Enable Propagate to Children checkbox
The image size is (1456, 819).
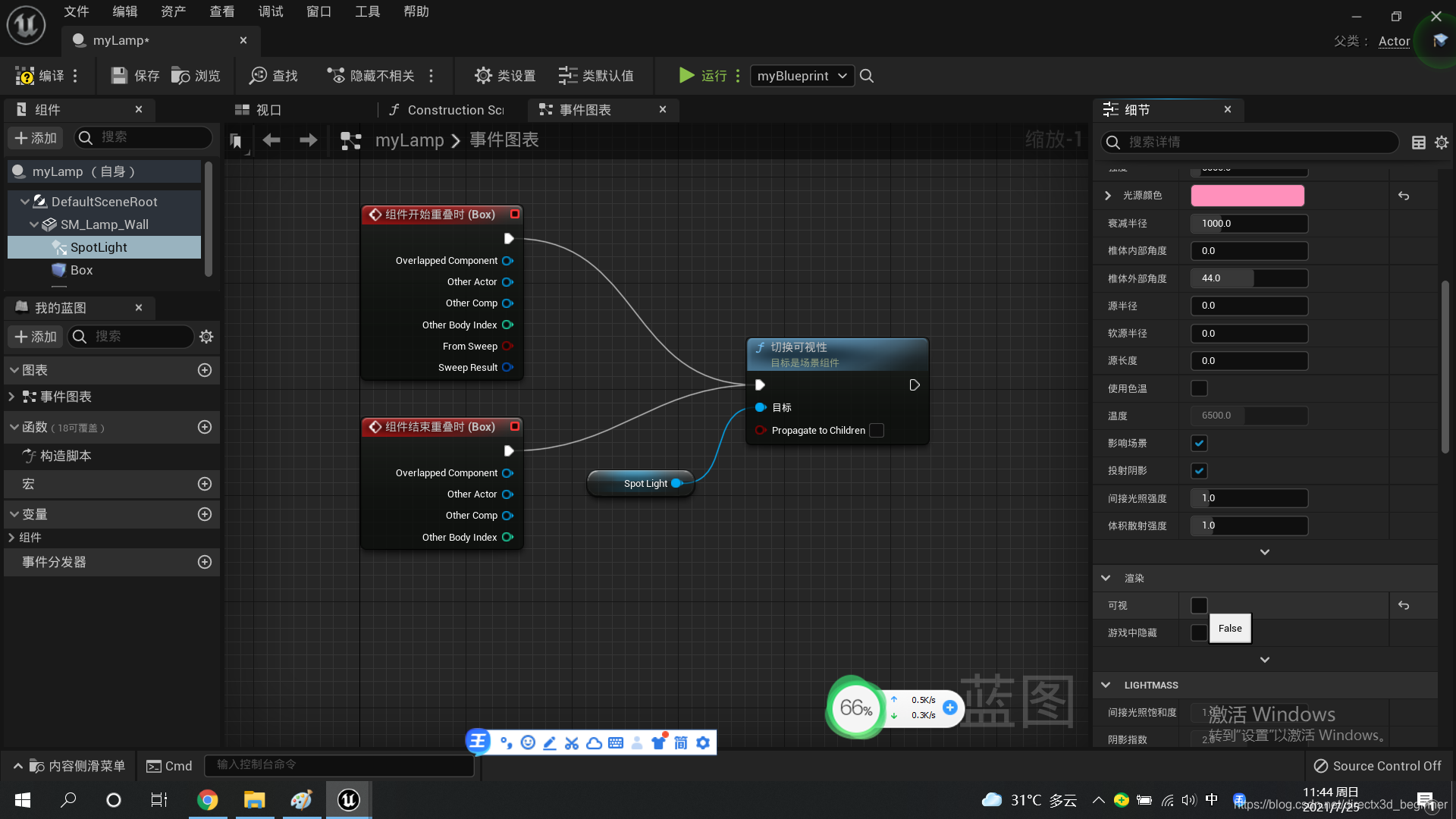[x=877, y=430]
